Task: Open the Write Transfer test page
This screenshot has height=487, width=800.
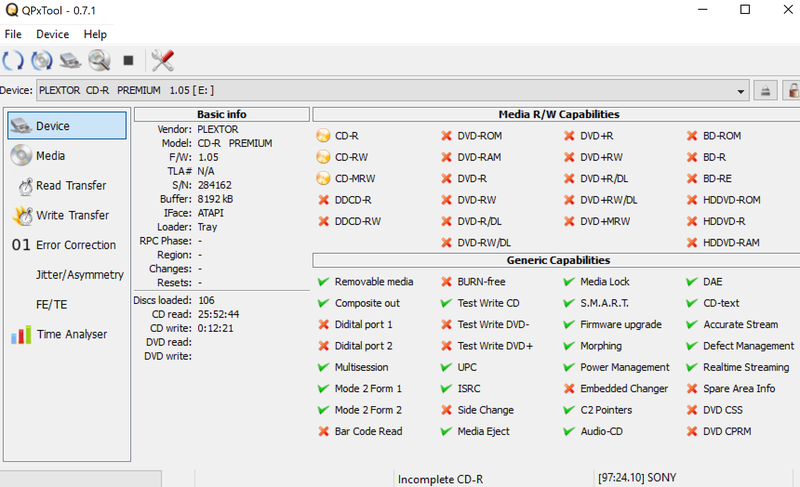Action: 67,215
